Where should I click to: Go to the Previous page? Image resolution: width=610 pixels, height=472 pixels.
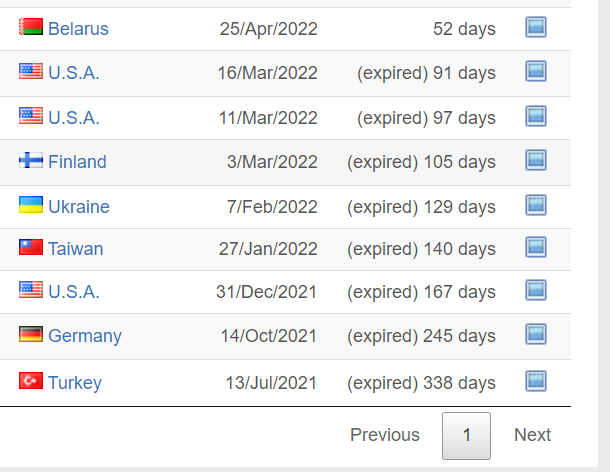click(x=385, y=435)
